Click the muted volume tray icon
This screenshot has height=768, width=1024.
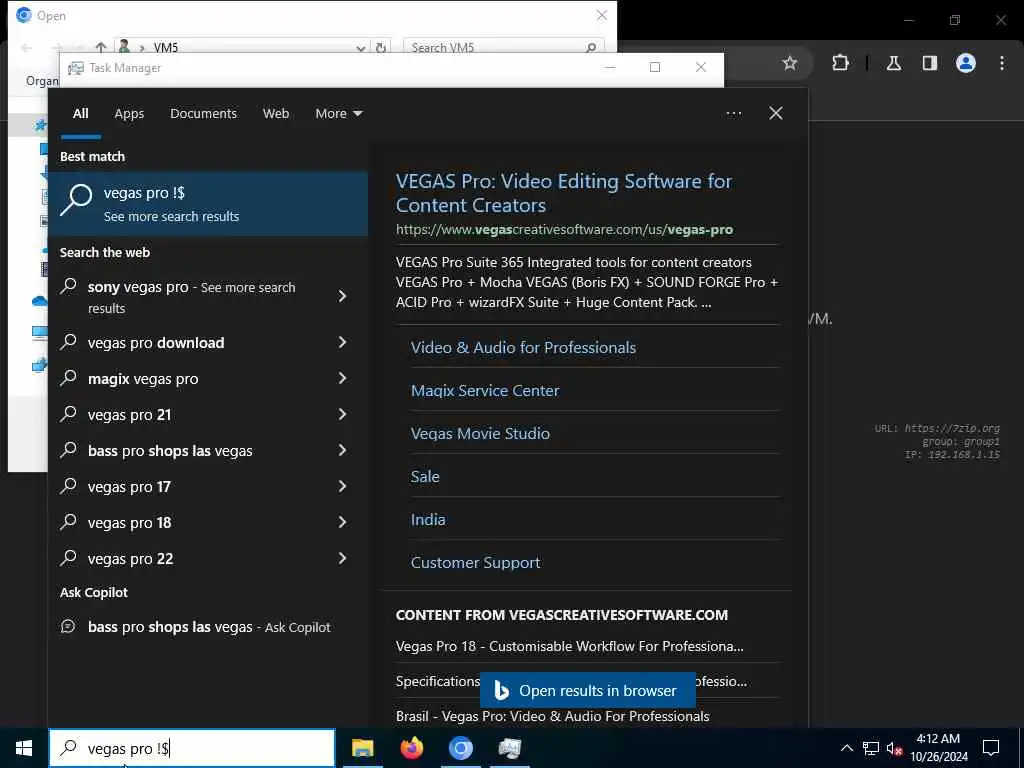[x=895, y=748]
